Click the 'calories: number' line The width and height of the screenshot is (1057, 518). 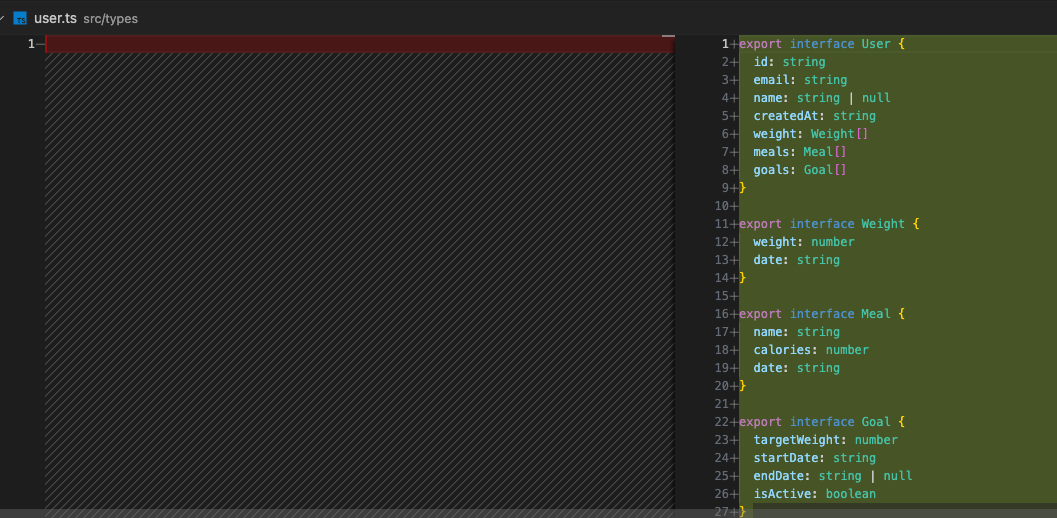click(811, 349)
